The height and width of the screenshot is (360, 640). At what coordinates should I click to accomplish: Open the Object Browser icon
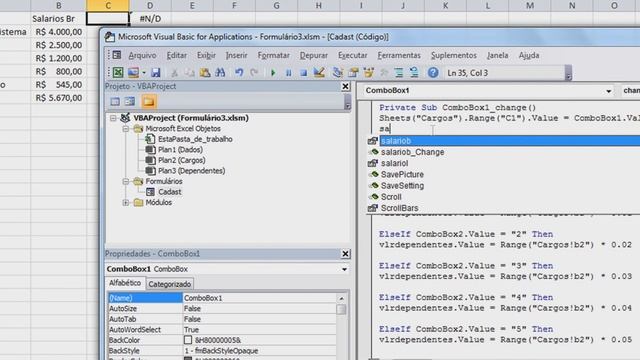point(369,73)
